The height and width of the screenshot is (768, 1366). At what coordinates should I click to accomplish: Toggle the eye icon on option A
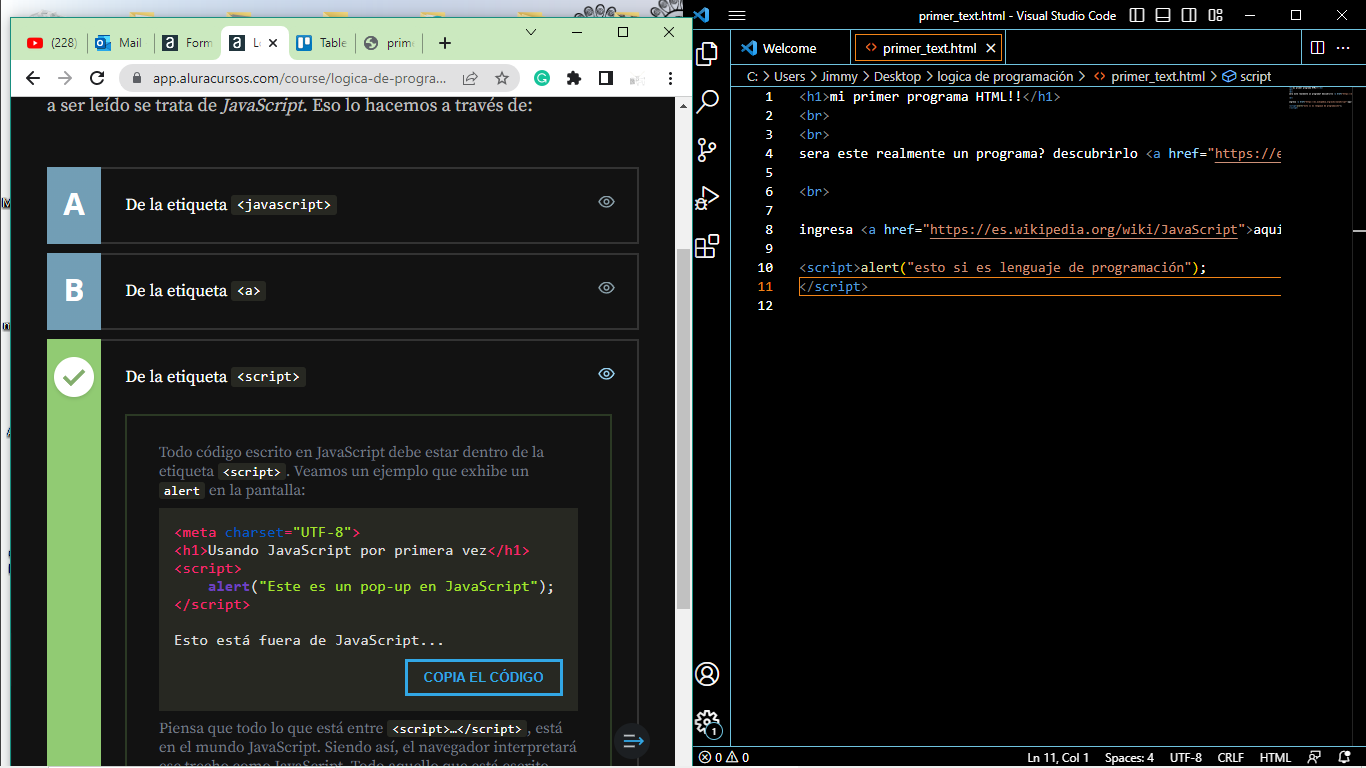pyautogui.click(x=606, y=202)
